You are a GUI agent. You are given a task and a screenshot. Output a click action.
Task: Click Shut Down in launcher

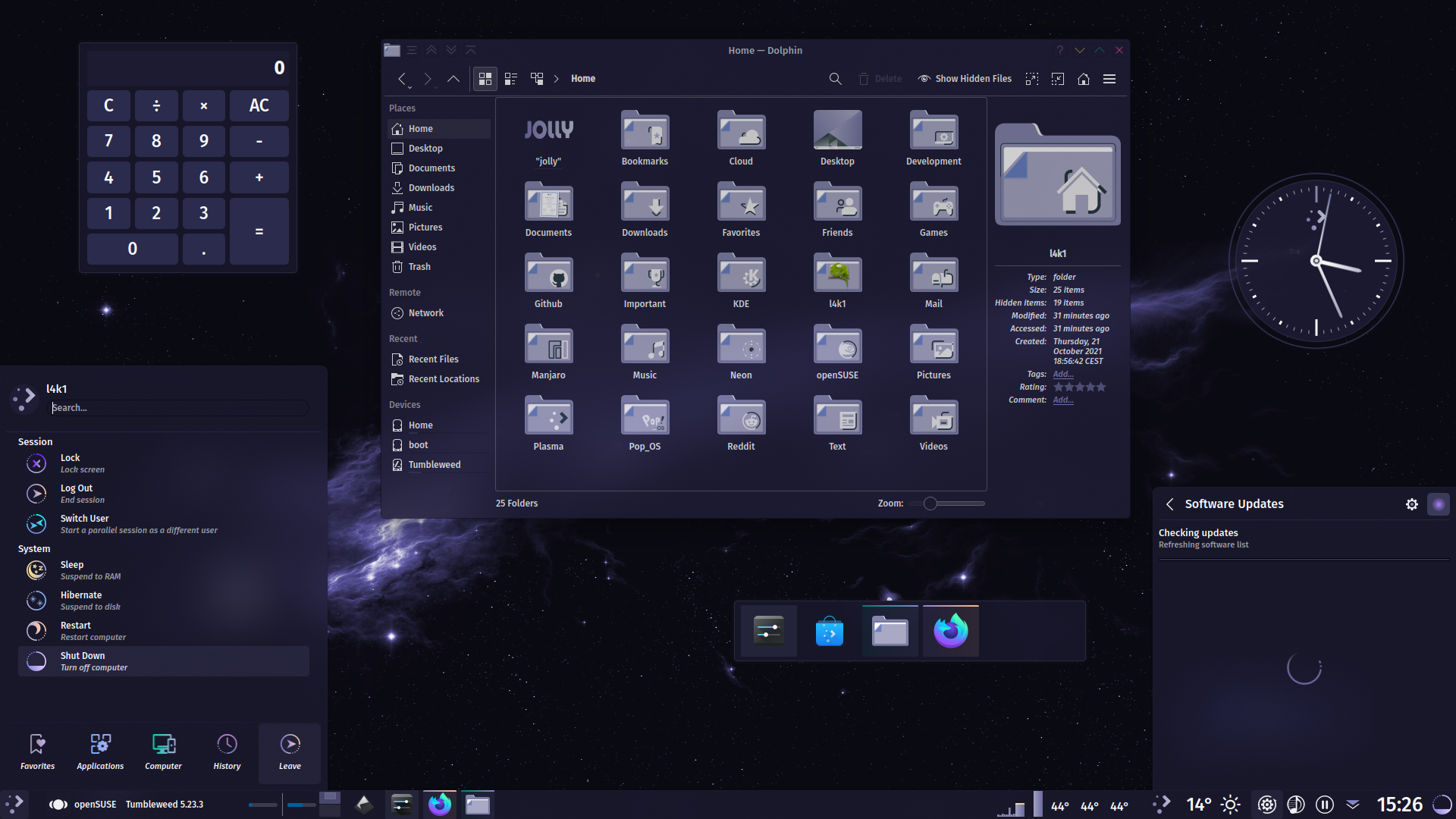pos(164,661)
